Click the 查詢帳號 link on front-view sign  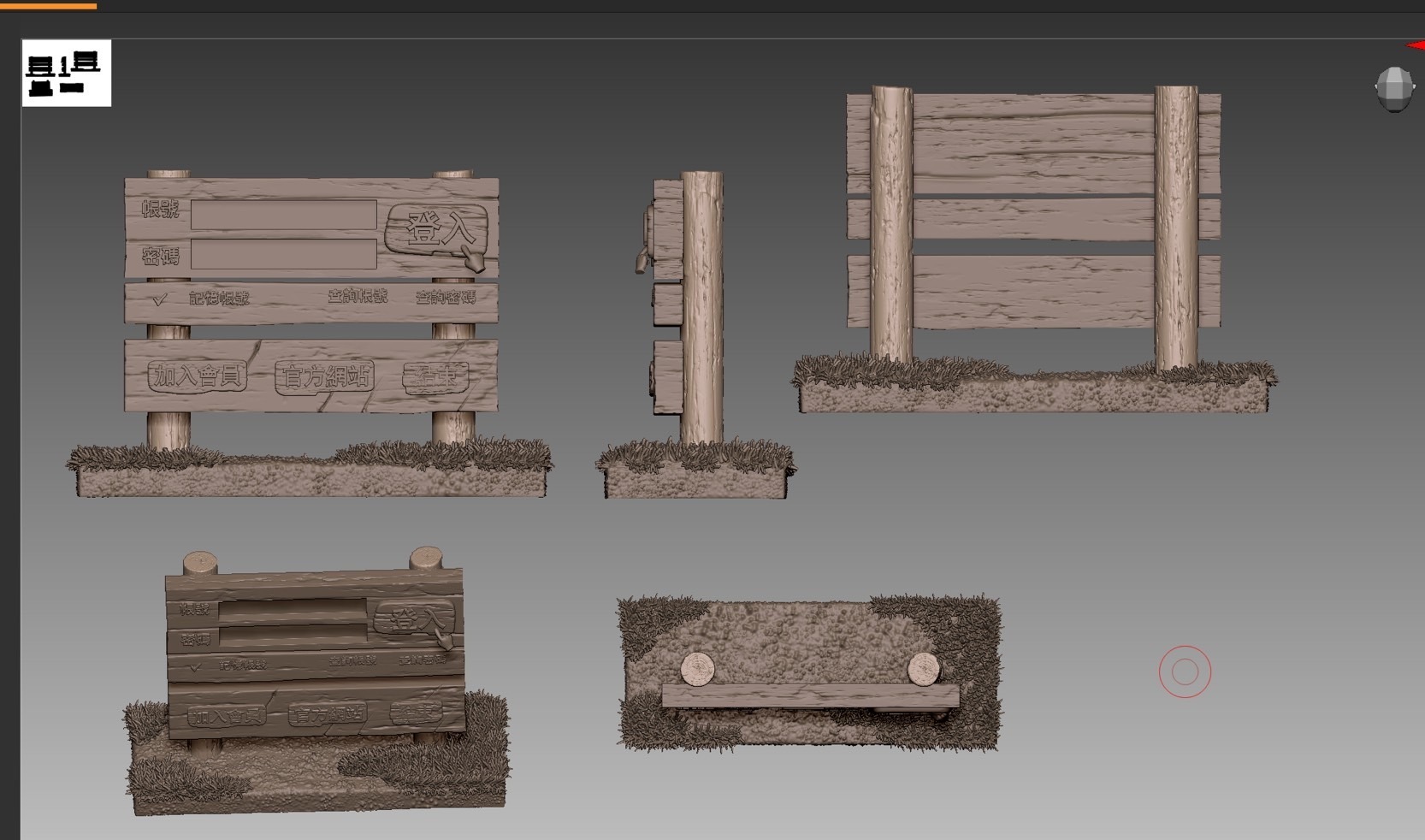tap(358, 296)
